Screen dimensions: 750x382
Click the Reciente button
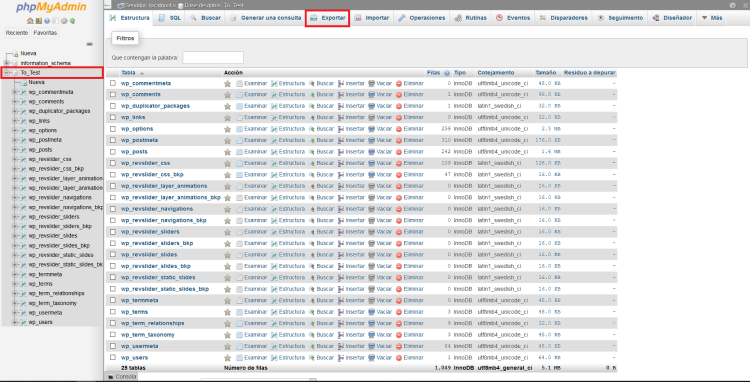click(x=17, y=33)
